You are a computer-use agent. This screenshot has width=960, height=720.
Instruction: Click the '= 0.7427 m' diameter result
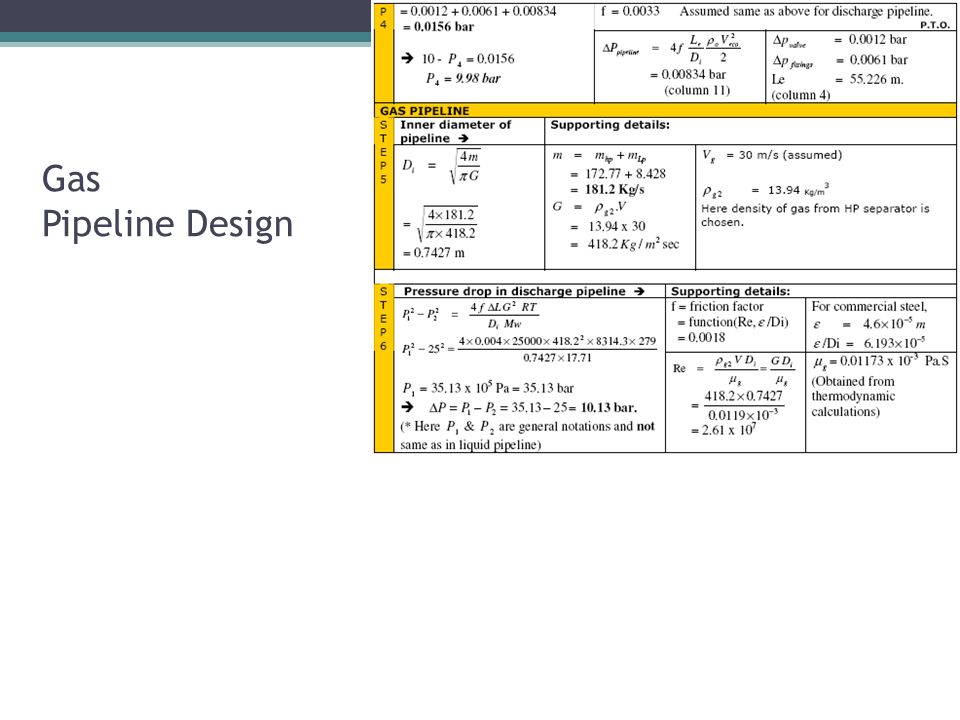[x=433, y=253]
